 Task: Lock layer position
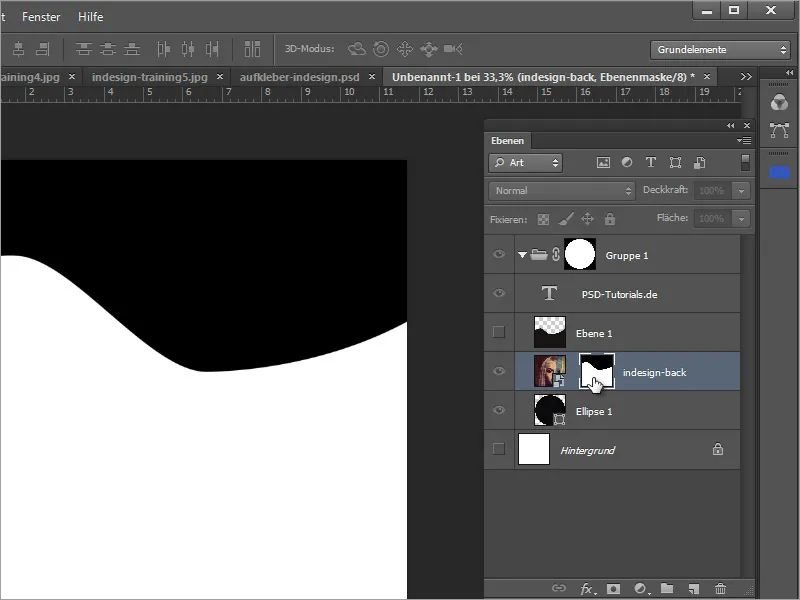pyautogui.click(x=587, y=219)
